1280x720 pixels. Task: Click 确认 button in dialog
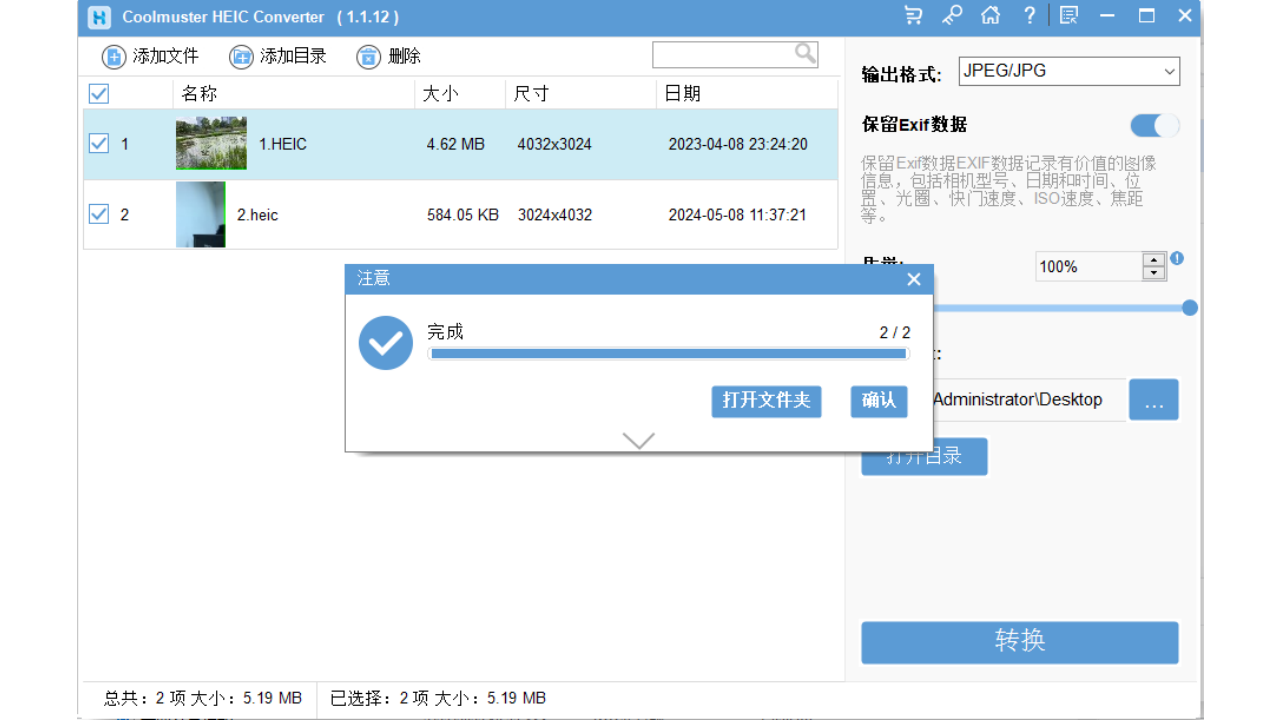pos(879,401)
